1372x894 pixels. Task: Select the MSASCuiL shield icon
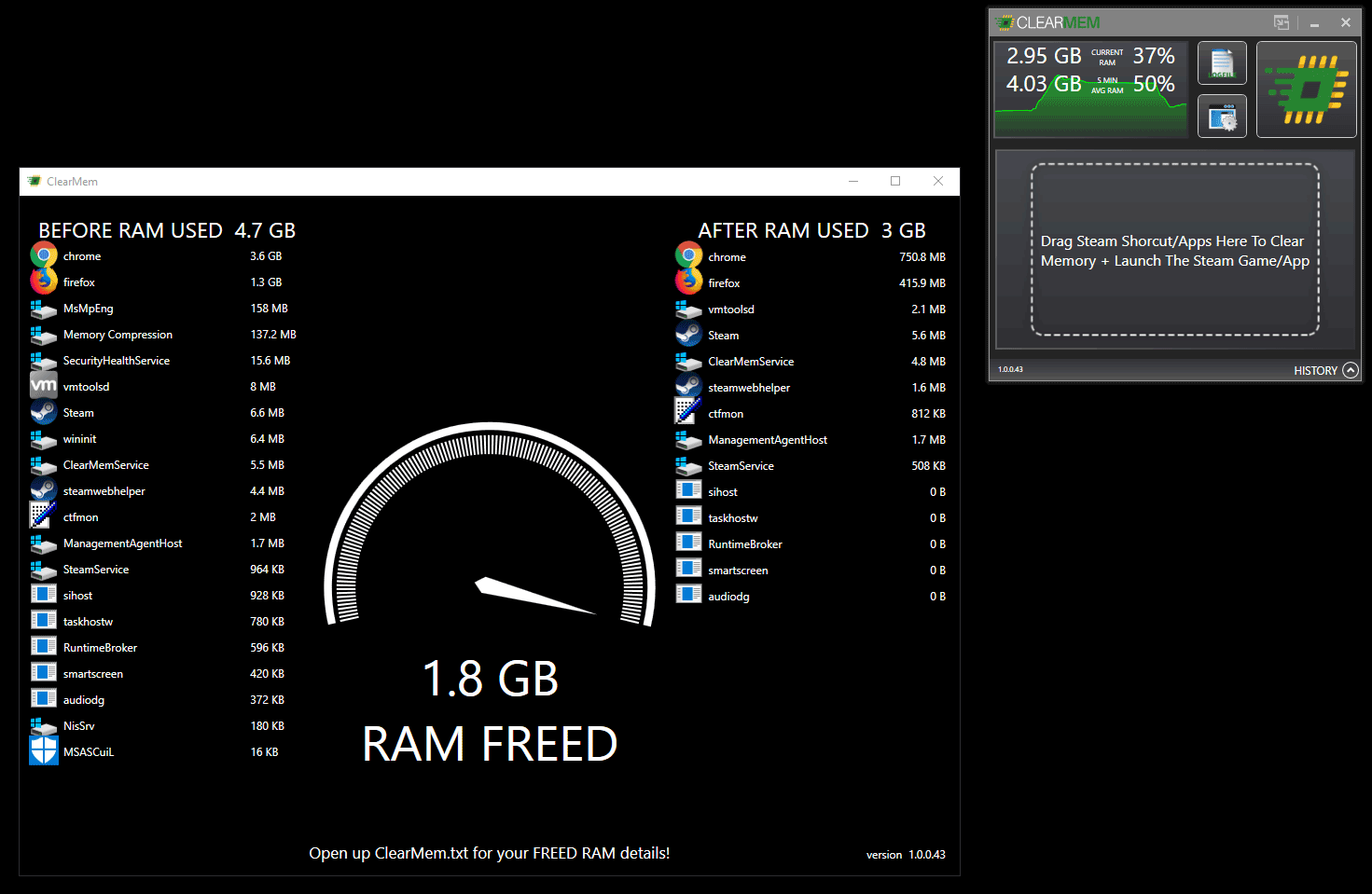pos(43,751)
